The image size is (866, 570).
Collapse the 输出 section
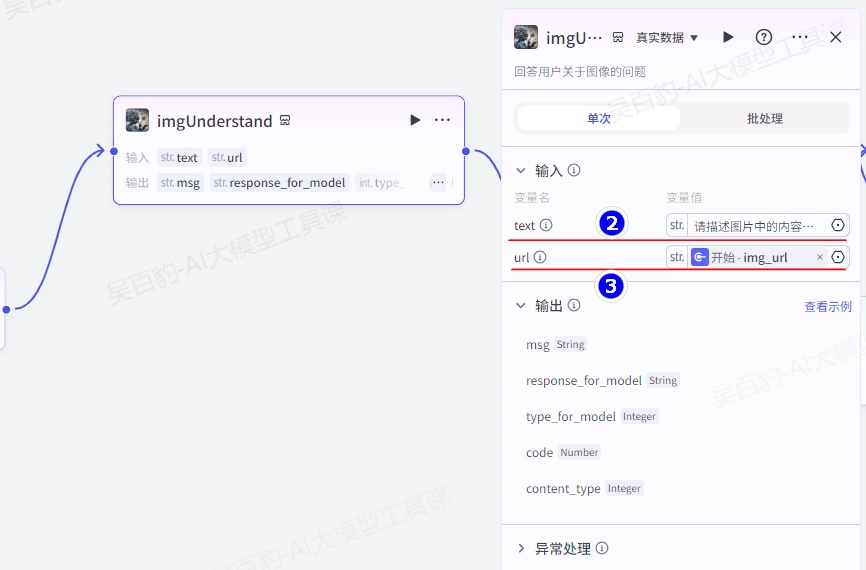(521, 306)
